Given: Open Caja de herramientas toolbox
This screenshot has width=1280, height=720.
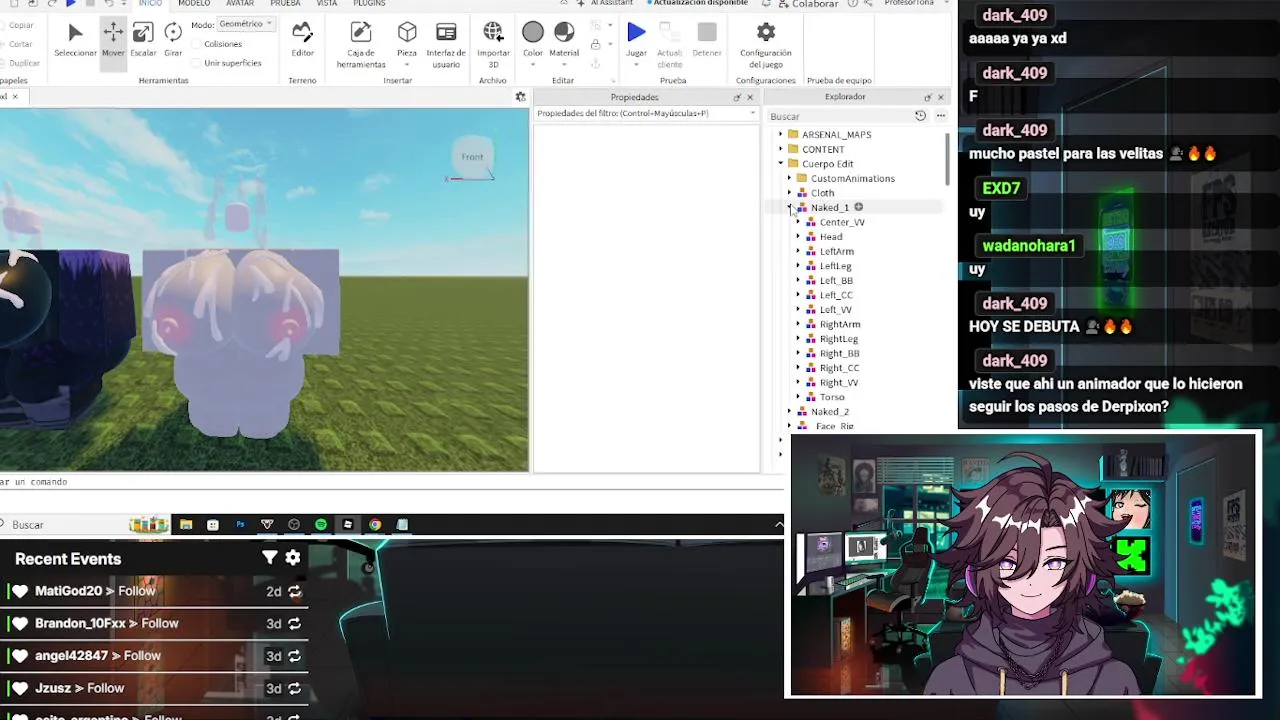Looking at the screenshot, I should [x=361, y=45].
